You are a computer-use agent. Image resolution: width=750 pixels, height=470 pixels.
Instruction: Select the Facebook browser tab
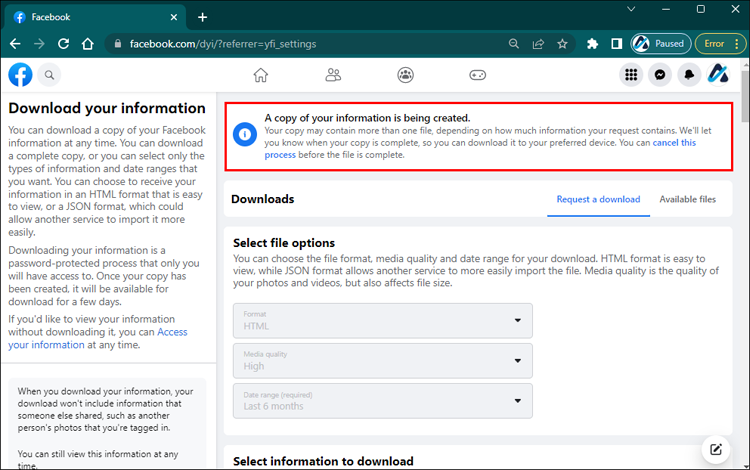pyautogui.click(x=94, y=17)
